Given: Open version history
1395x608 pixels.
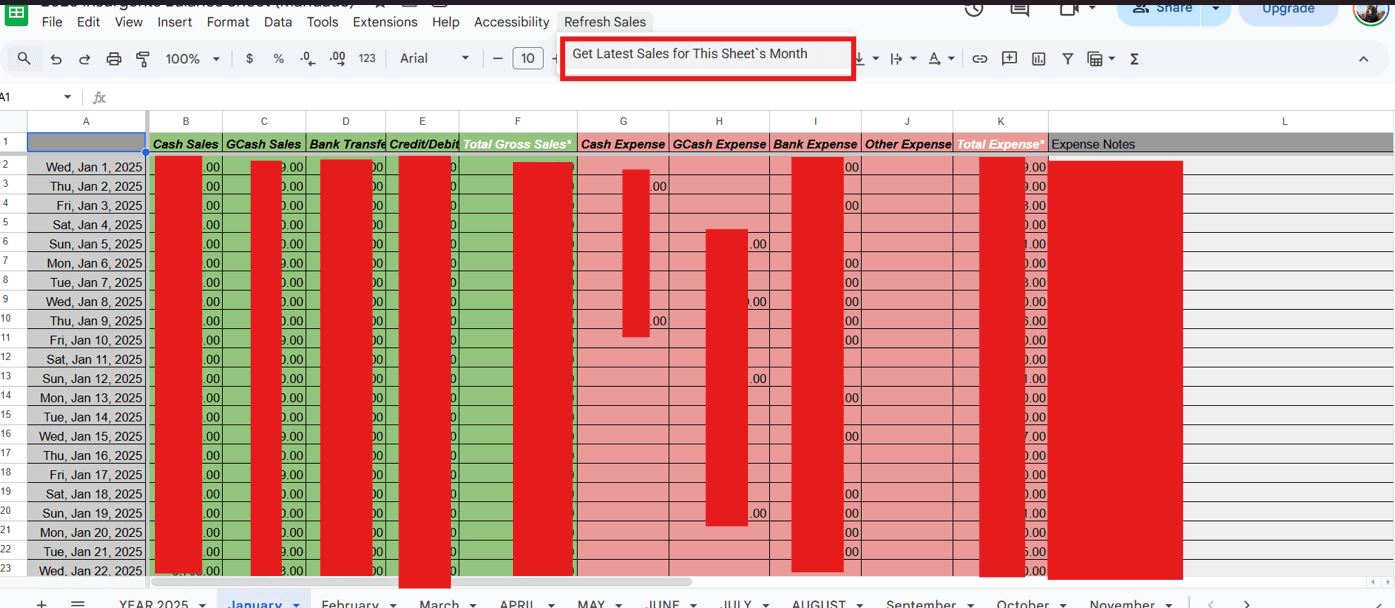Looking at the screenshot, I should click(974, 10).
